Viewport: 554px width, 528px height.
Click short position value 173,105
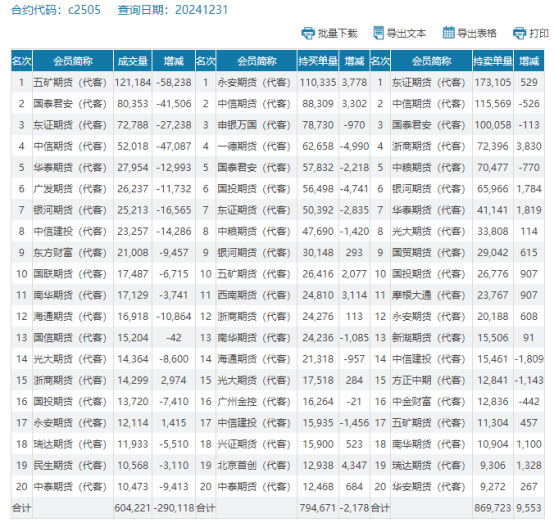pos(493,83)
